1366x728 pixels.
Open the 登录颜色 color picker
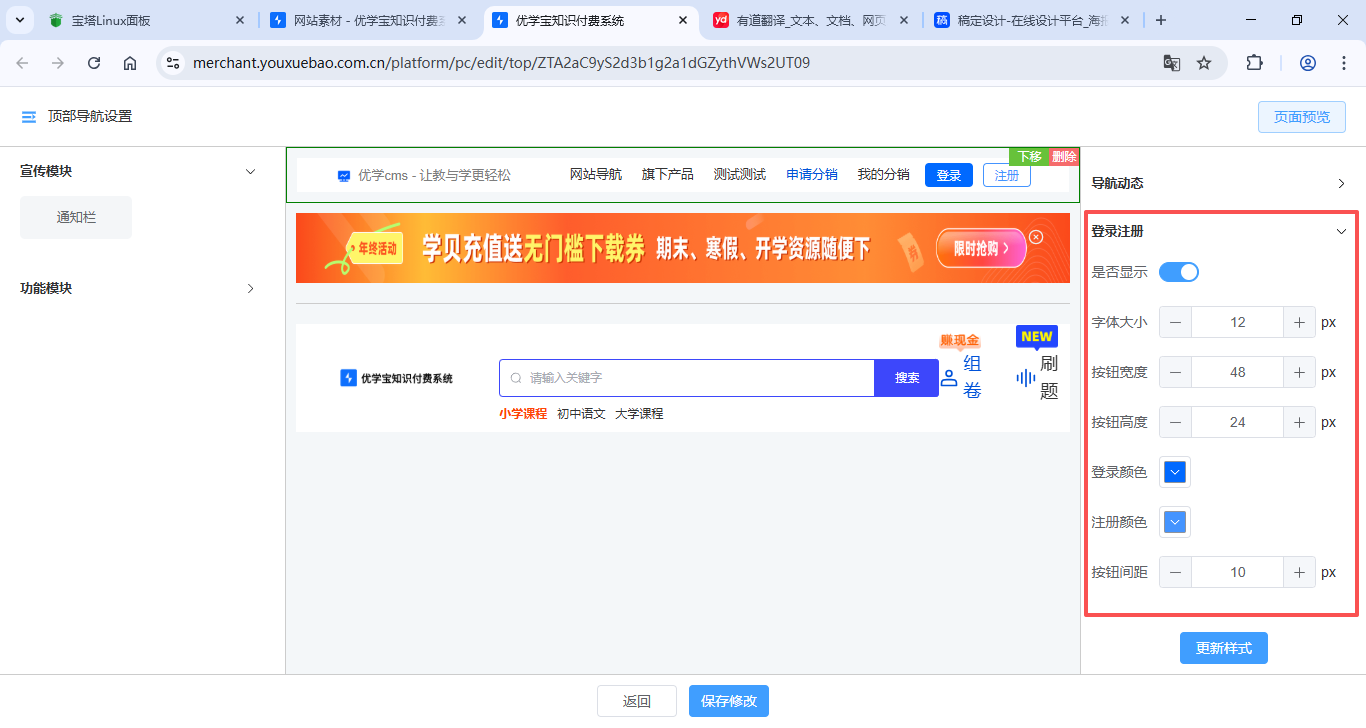[1175, 472]
